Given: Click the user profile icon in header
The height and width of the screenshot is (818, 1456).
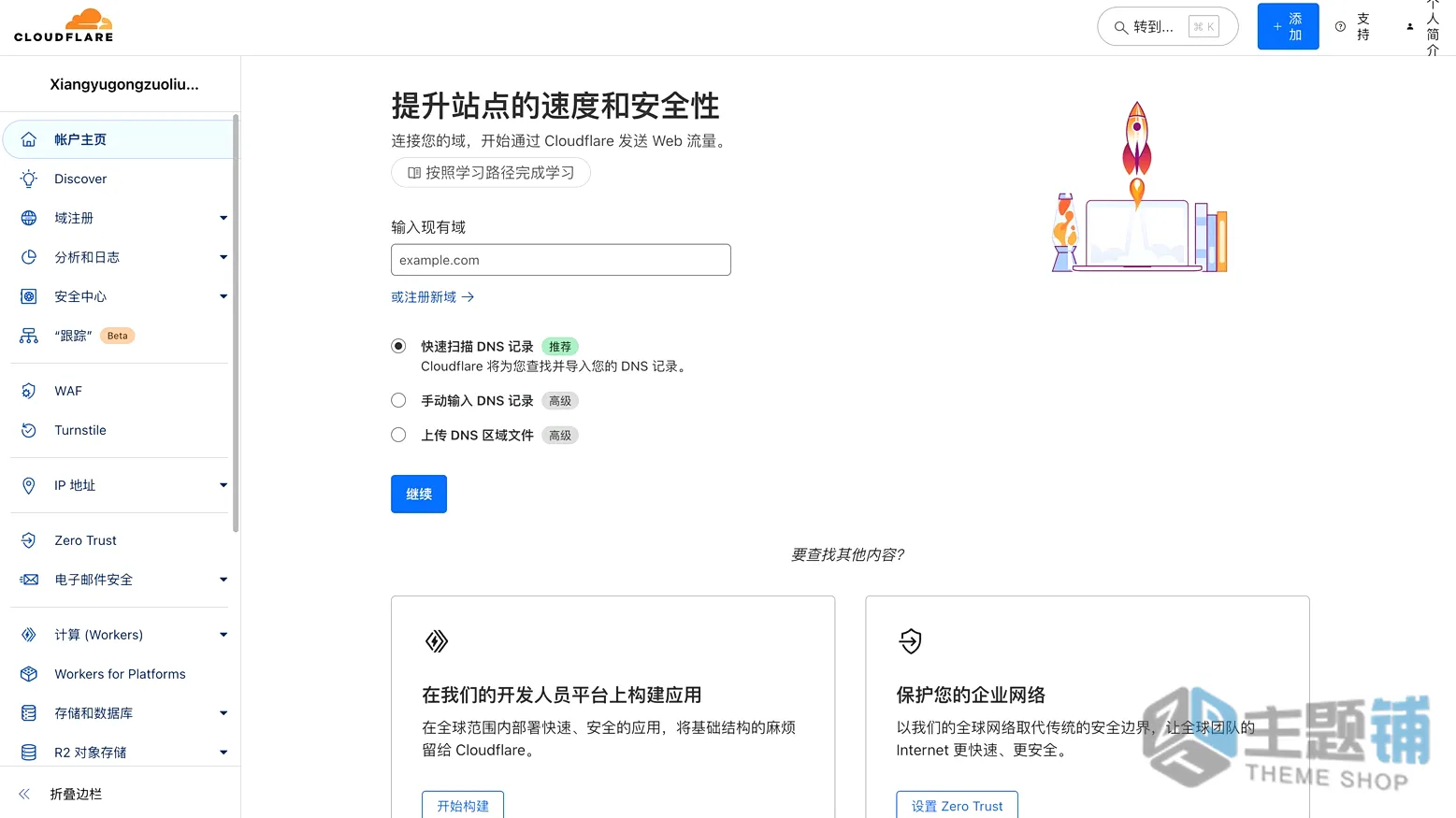Looking at the screenshot, I should (x=1410, y=27).
